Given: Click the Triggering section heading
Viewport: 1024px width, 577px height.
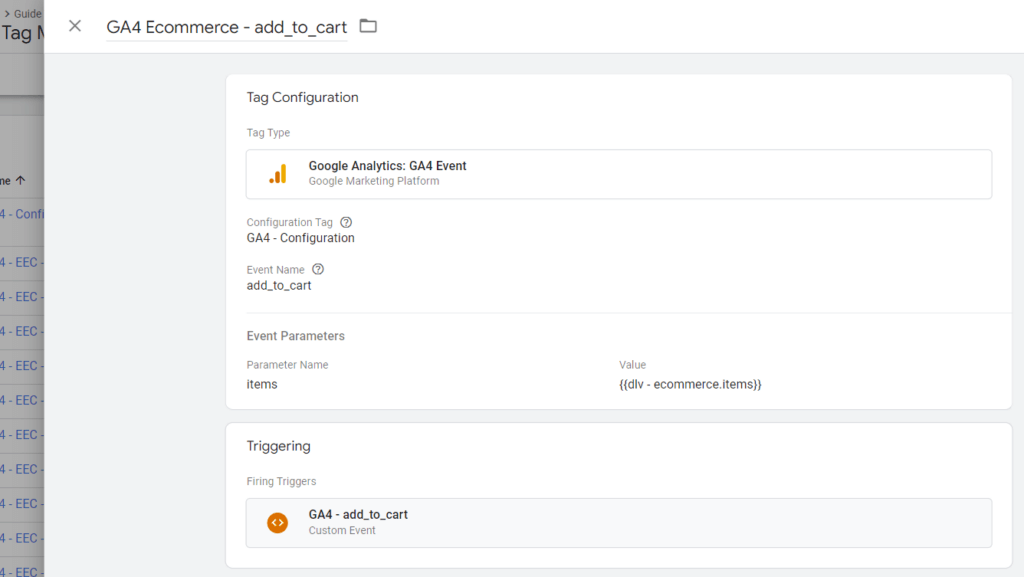Looking at the screenshot, I should click(x=278, y=446).
